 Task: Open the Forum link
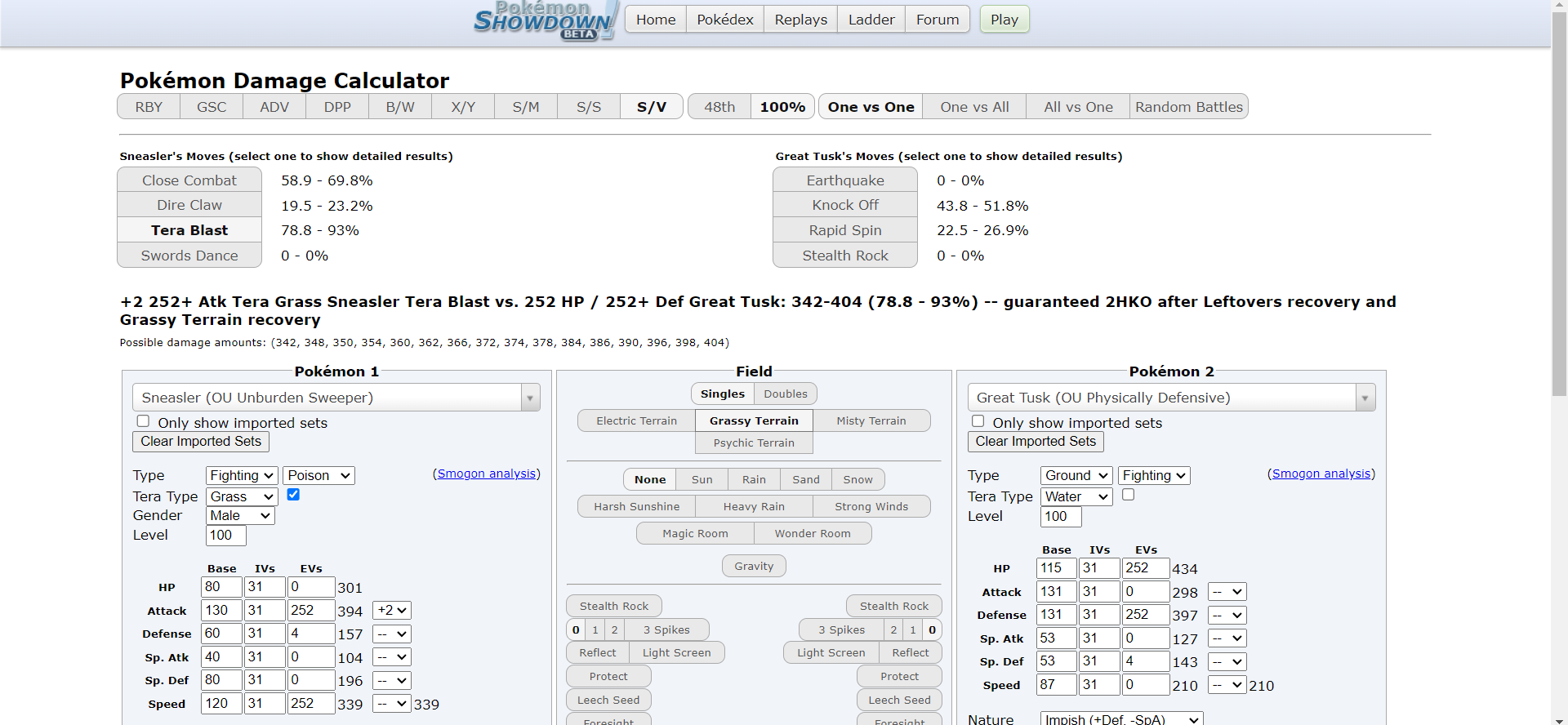[x=938, y=20]
